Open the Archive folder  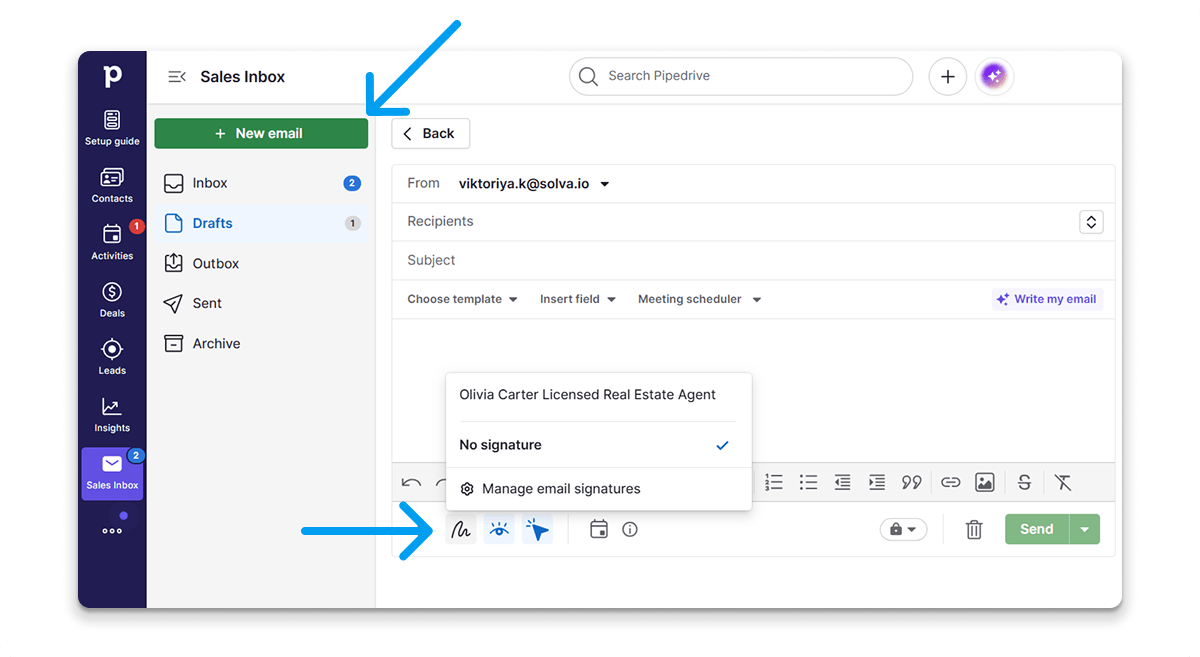[261, 343]
